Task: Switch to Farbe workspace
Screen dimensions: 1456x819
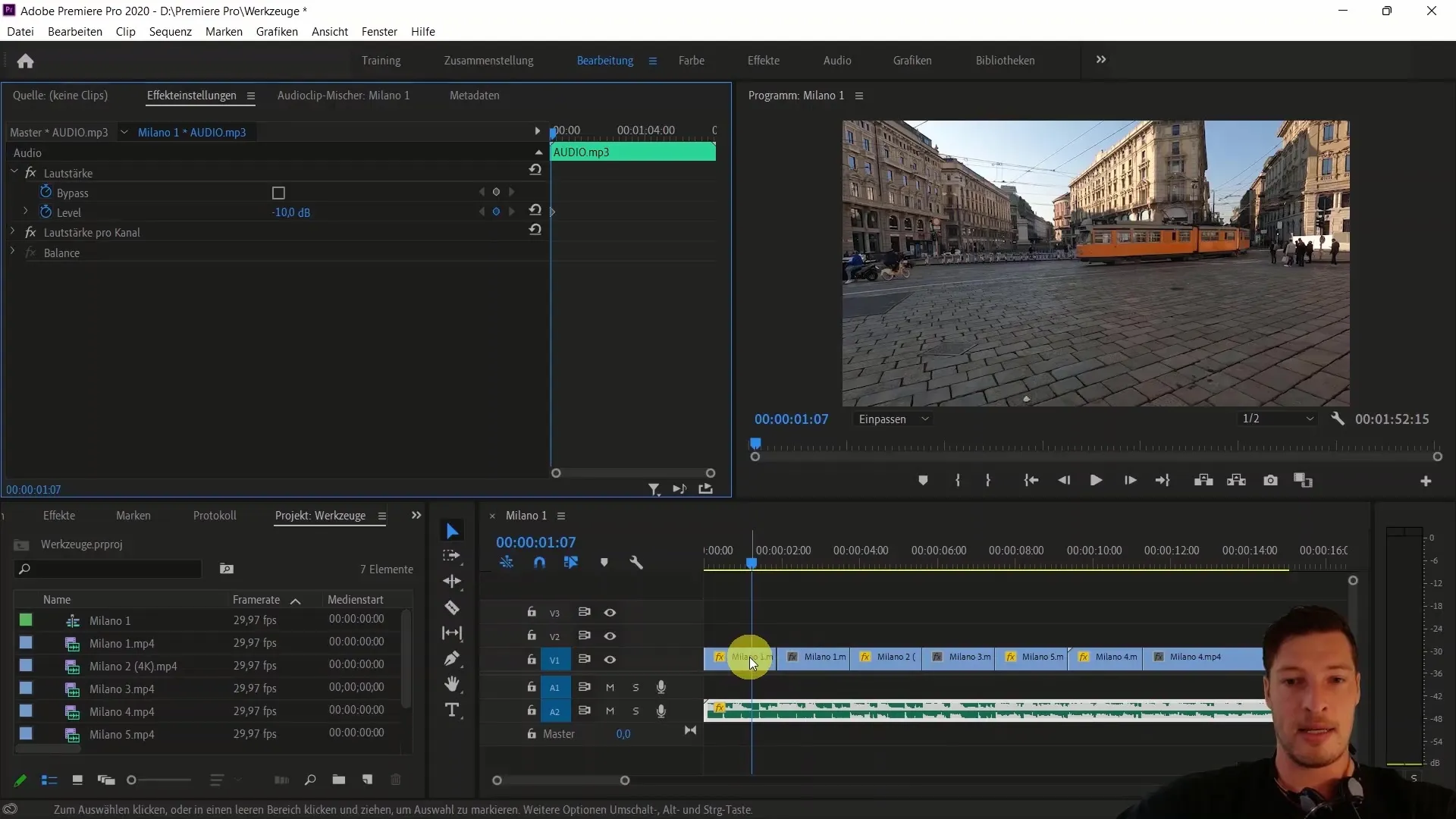Action: pyautogui.click(x=692, y=60)
